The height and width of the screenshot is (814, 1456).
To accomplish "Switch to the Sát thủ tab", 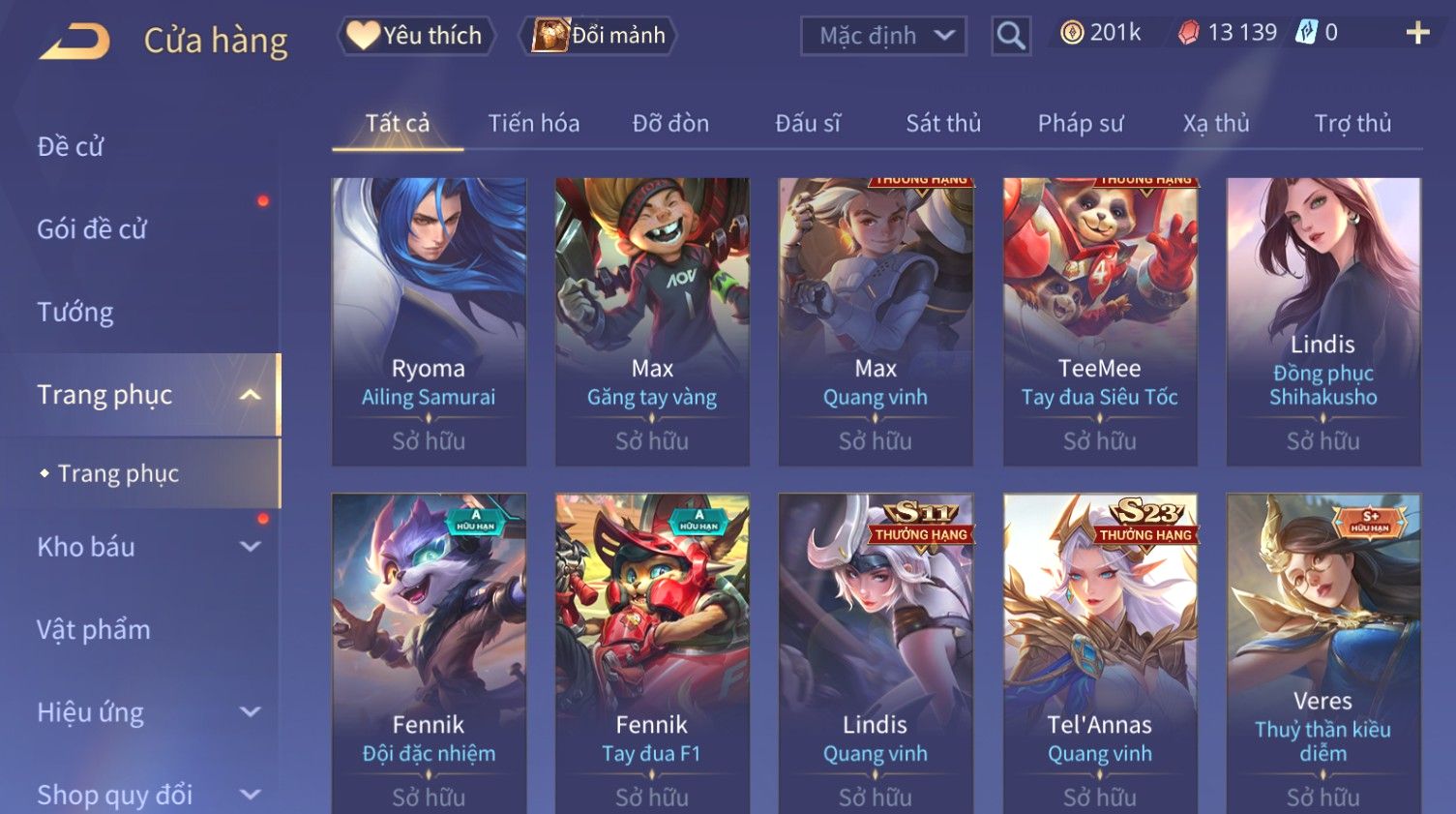I will [943, 123].
